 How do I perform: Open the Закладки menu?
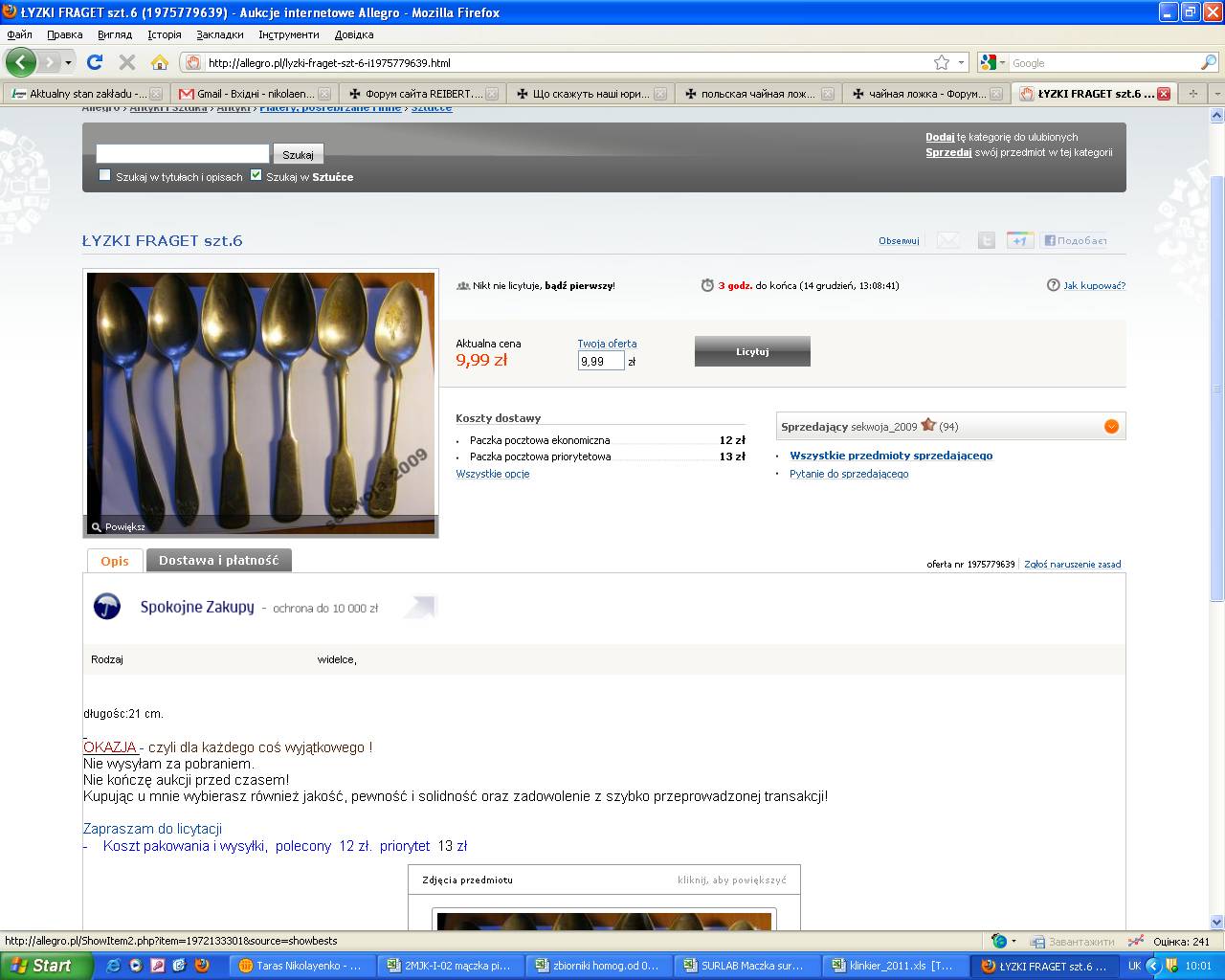point(220,34)
